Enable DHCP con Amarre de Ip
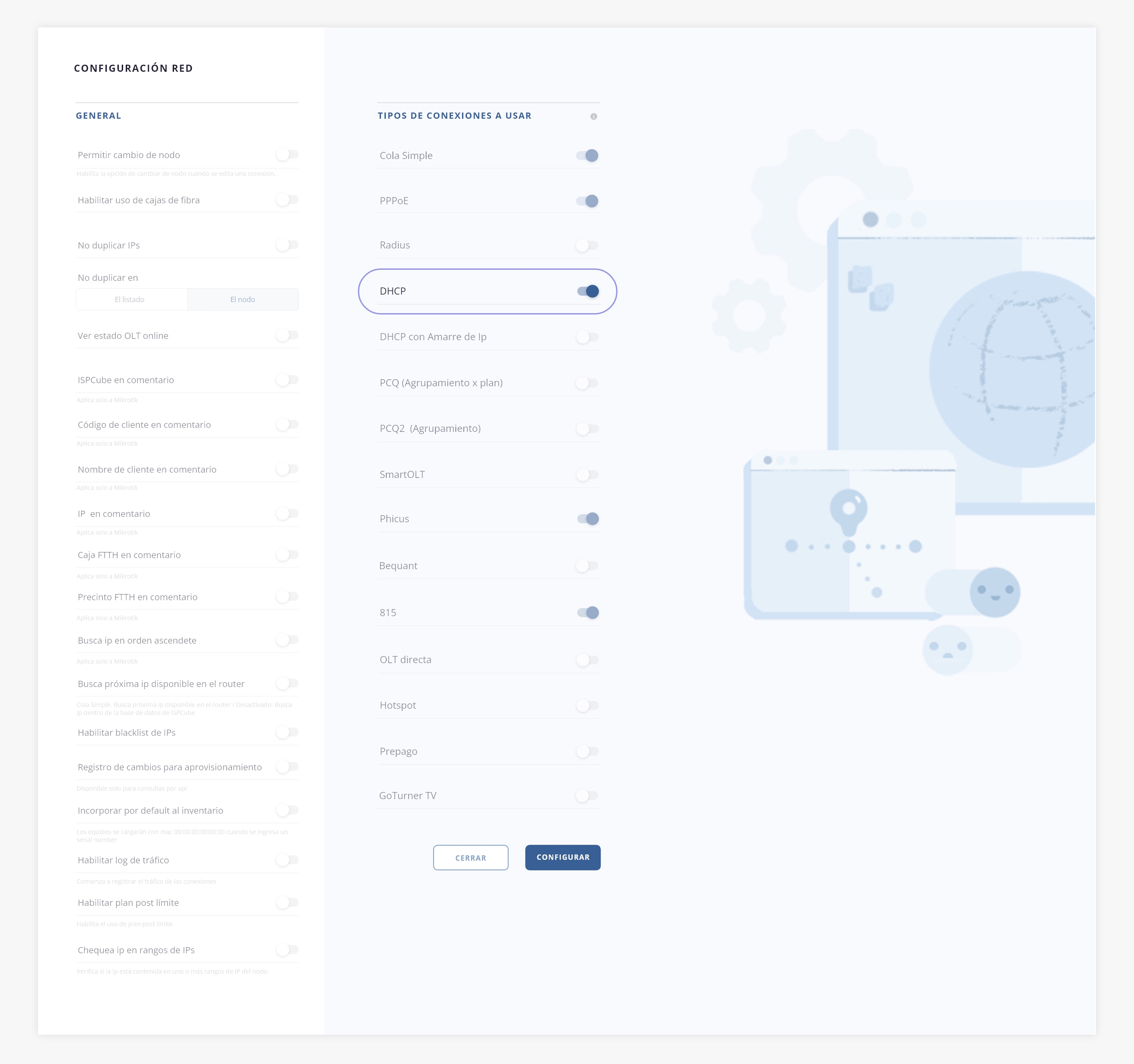Image resolution: width=1134 pixels, height=1064 pixels. (587, 337)
